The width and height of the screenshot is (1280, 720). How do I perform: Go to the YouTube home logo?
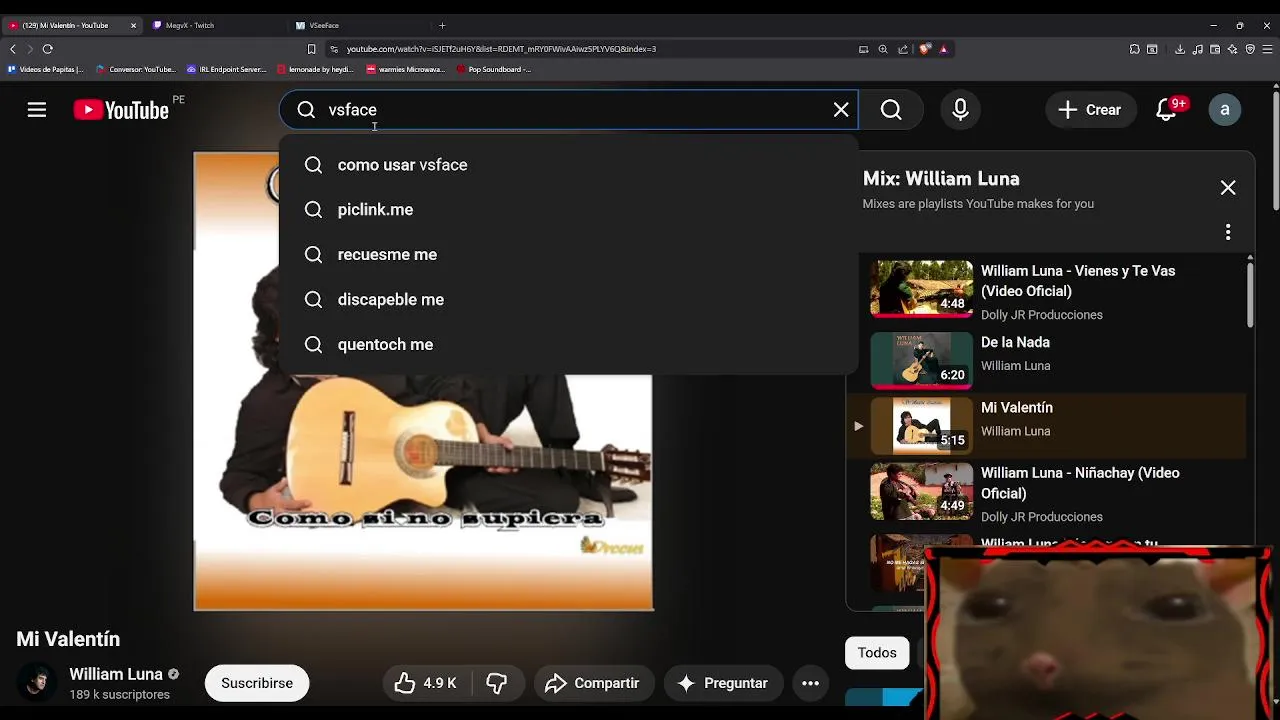pos(121,110)
